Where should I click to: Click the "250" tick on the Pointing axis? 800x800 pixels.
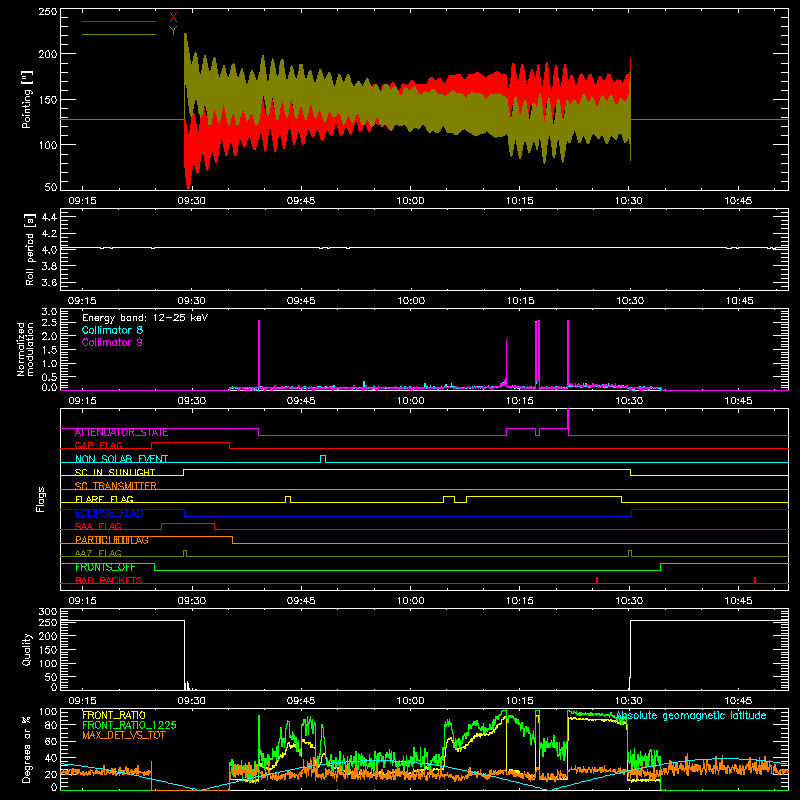click(47, 11)
